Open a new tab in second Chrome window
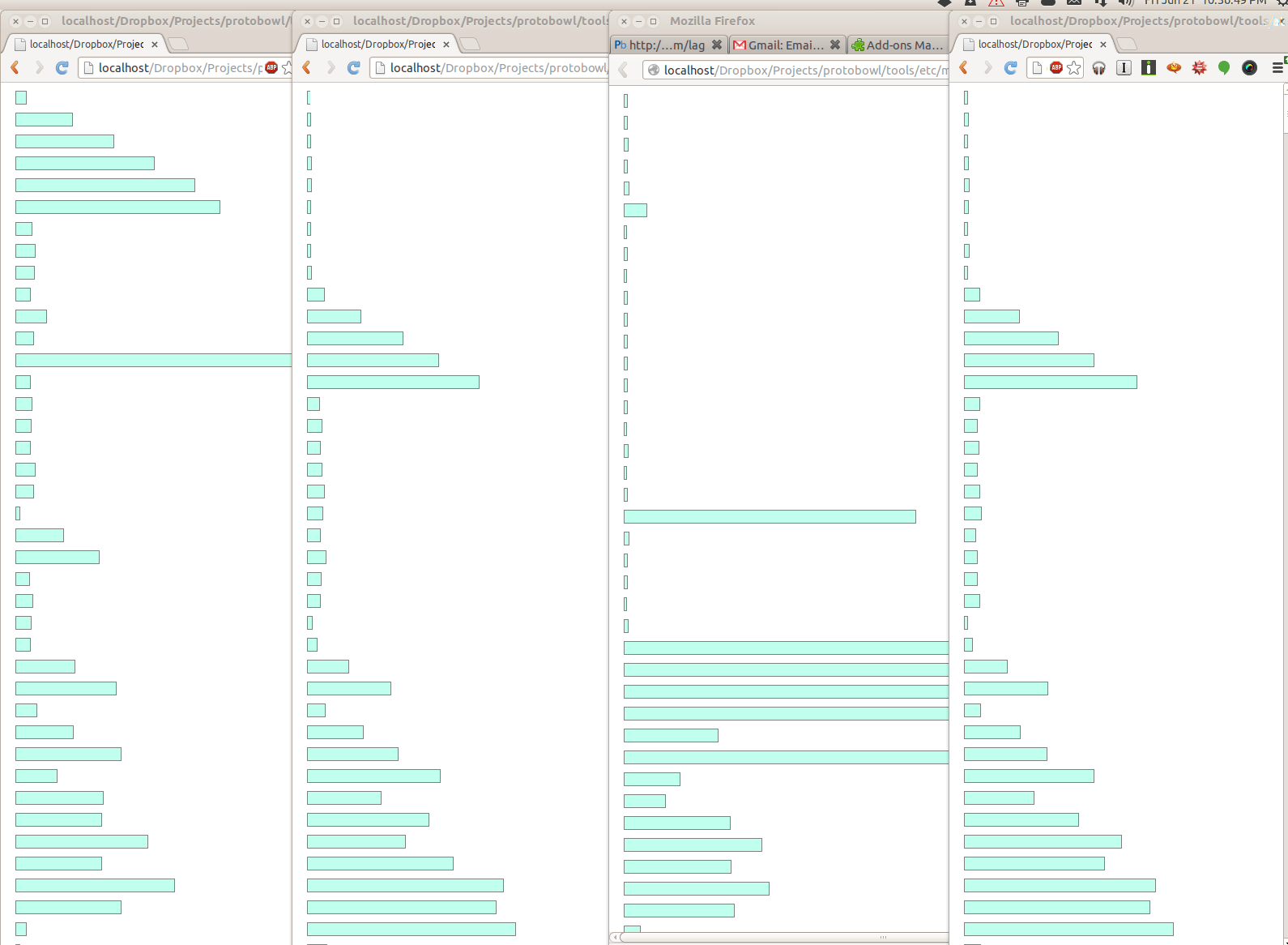 [470, 44]
